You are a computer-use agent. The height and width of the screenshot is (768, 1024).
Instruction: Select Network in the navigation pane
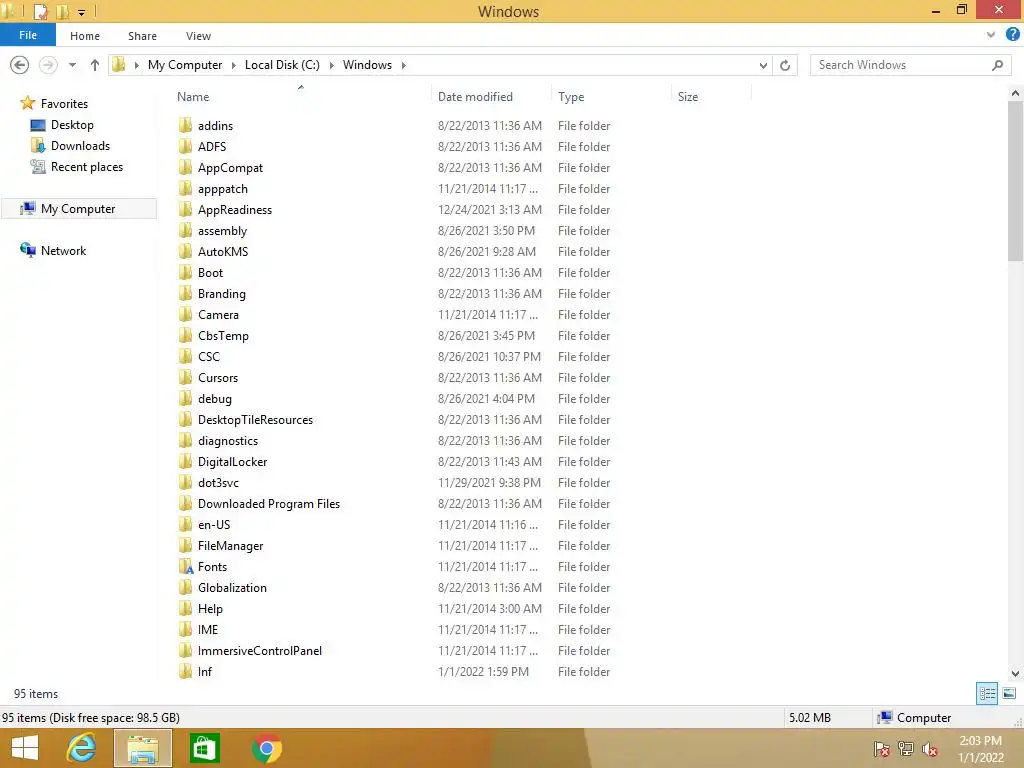pos(63,251)
